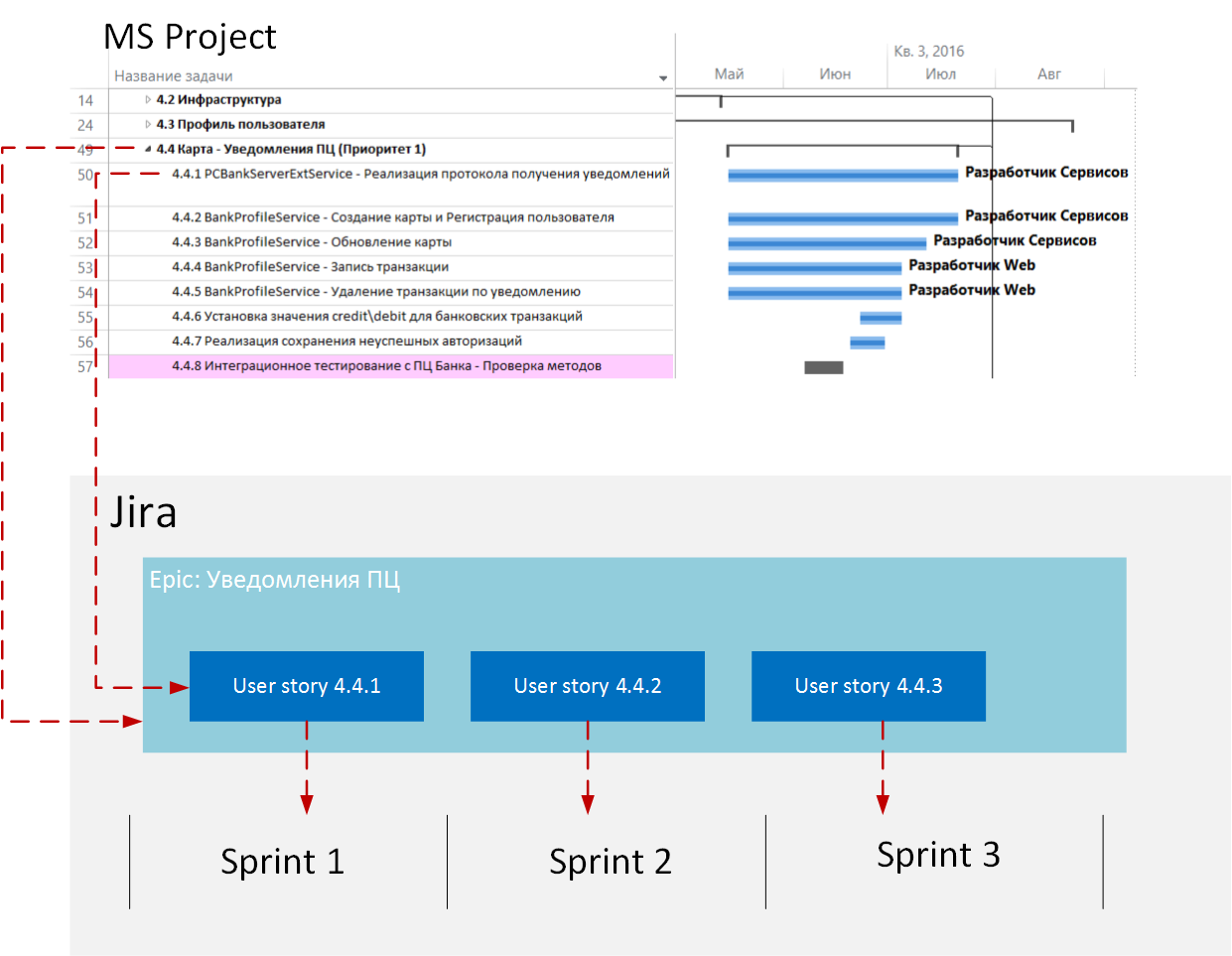Expand the 4.3 Профиль пользователя summary task
Image resolution: width=1232 pixels, height=956 pixels.
(148, 124)
